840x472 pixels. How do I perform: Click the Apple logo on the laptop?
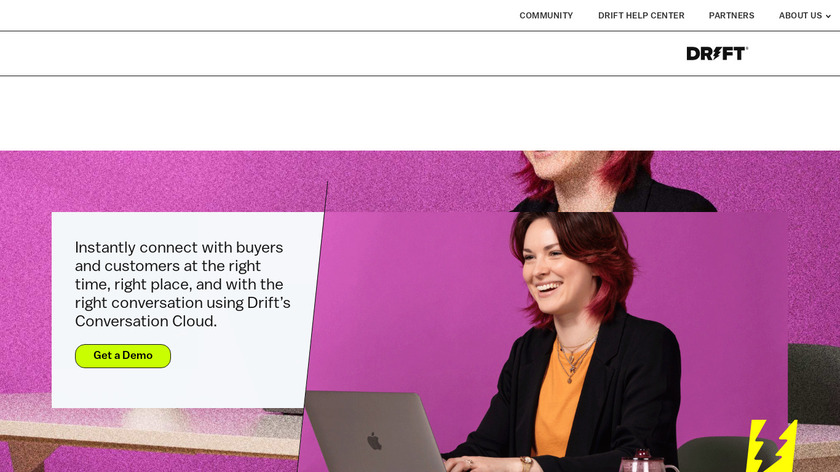374,441
